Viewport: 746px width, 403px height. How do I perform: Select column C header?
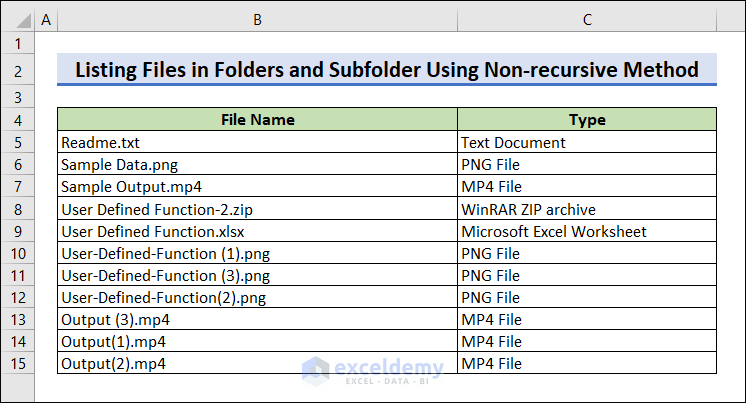pos(587,19)
